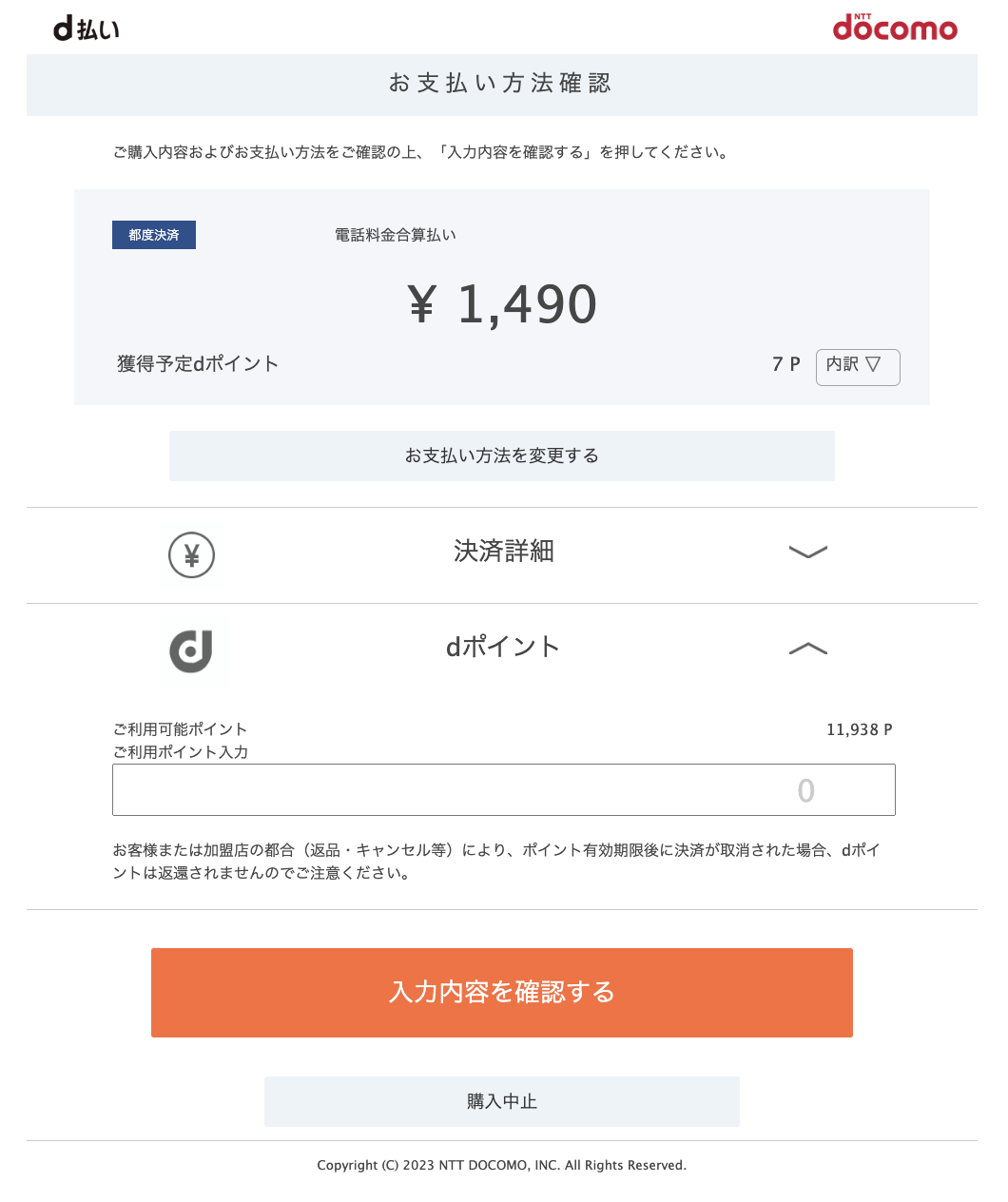
Task: Click the gray dポイント logo icon
Action: pyautogui.click(x=191, y=651)
